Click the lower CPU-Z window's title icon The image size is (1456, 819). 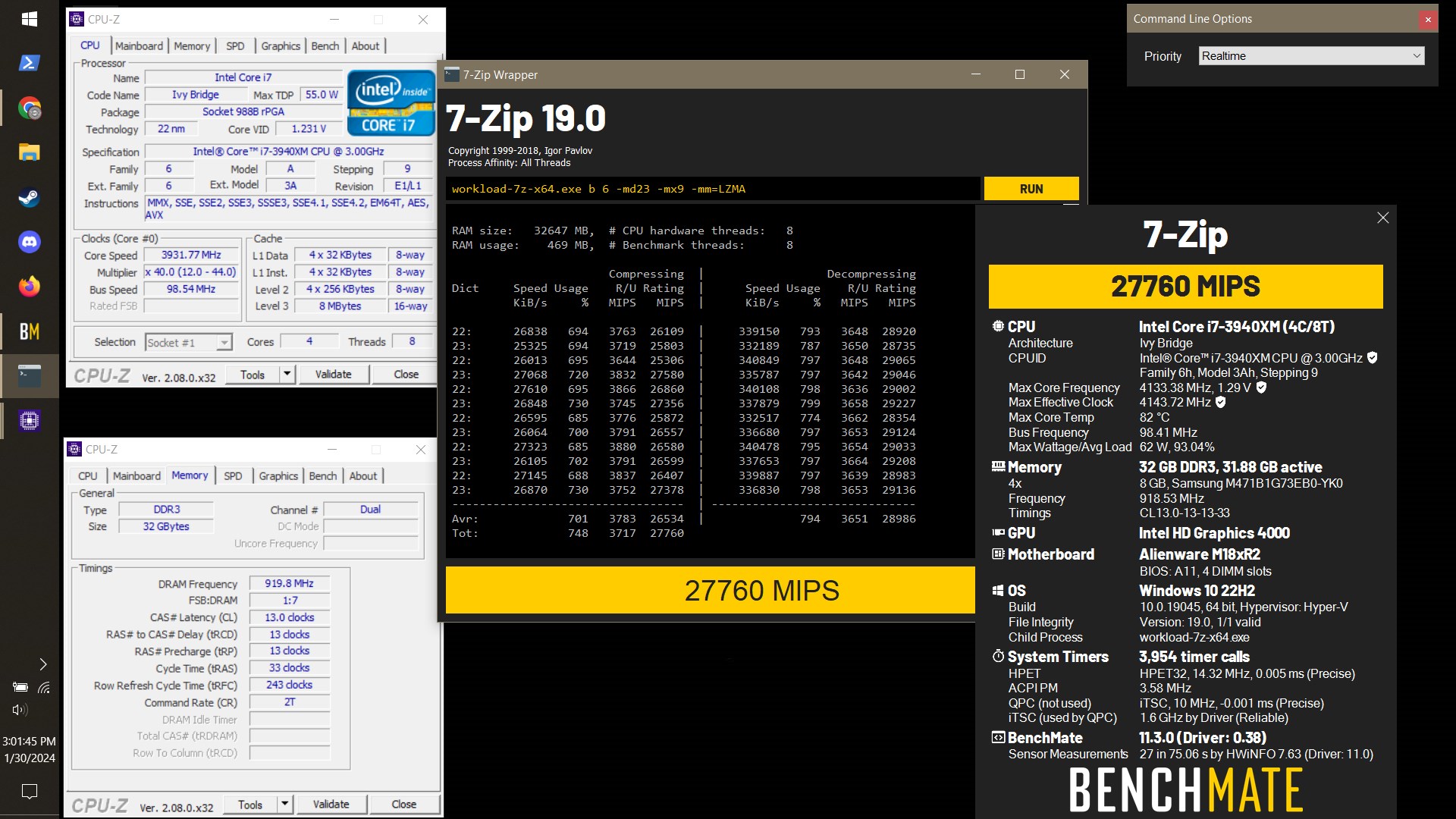click(74, 449)
